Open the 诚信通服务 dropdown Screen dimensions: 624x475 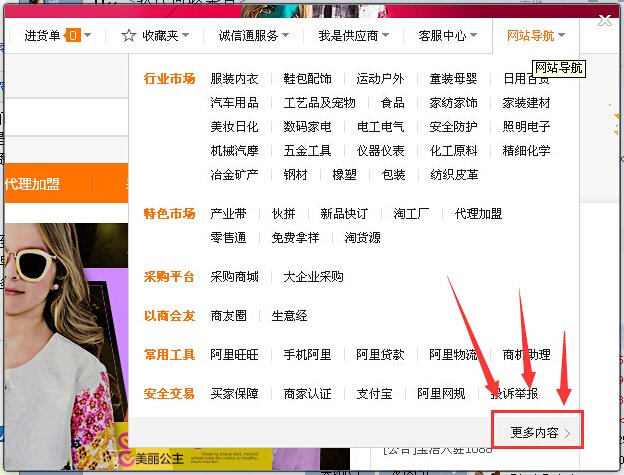click(x=254, y=35)
